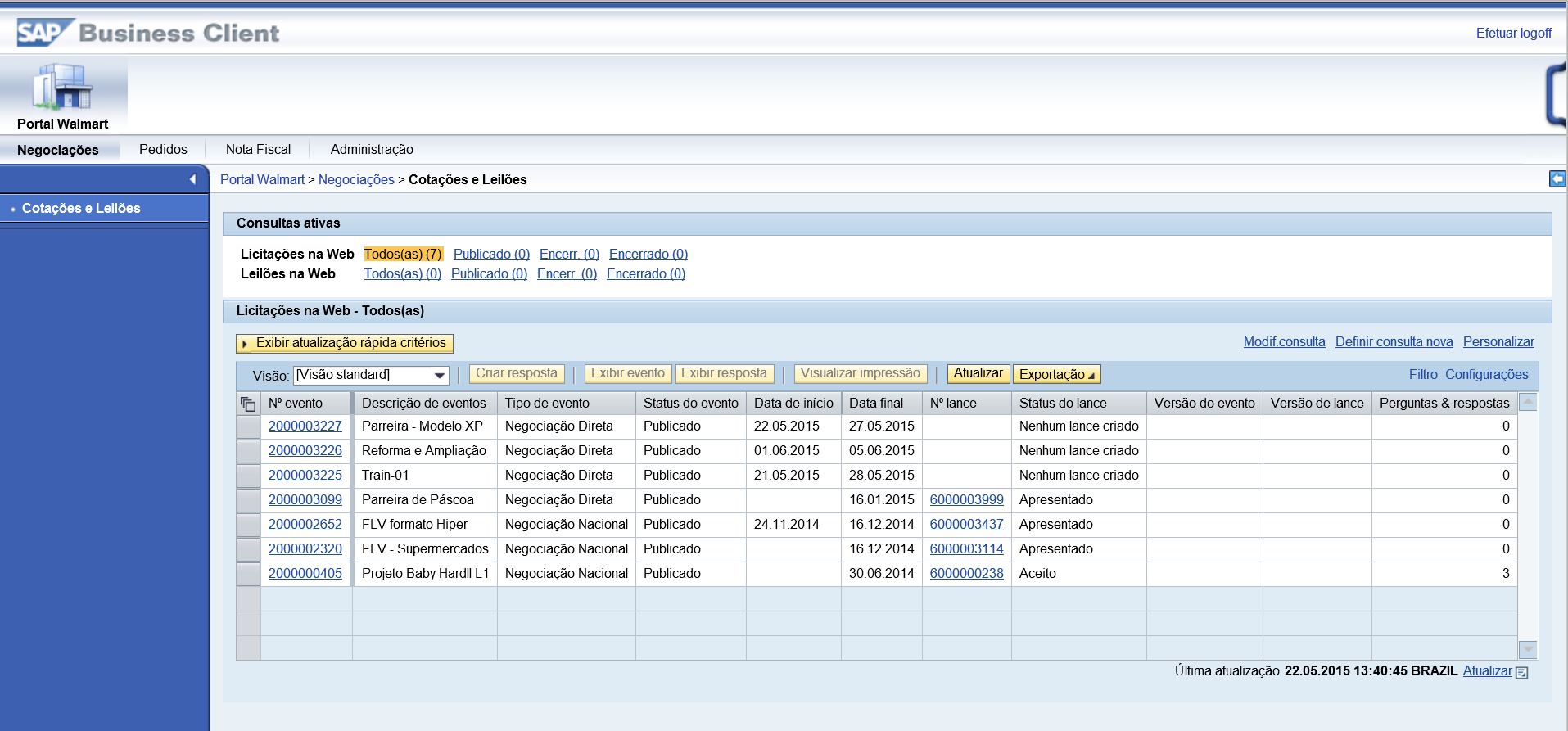1568x731 pixels.
Task: Open Modif.consulta link
Action: tap(1284, 342)
